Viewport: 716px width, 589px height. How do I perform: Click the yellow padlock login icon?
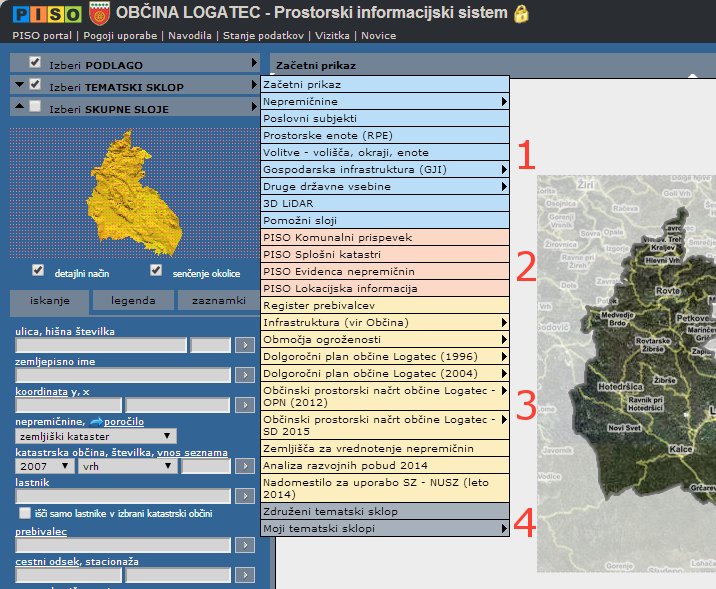[521, 14]
